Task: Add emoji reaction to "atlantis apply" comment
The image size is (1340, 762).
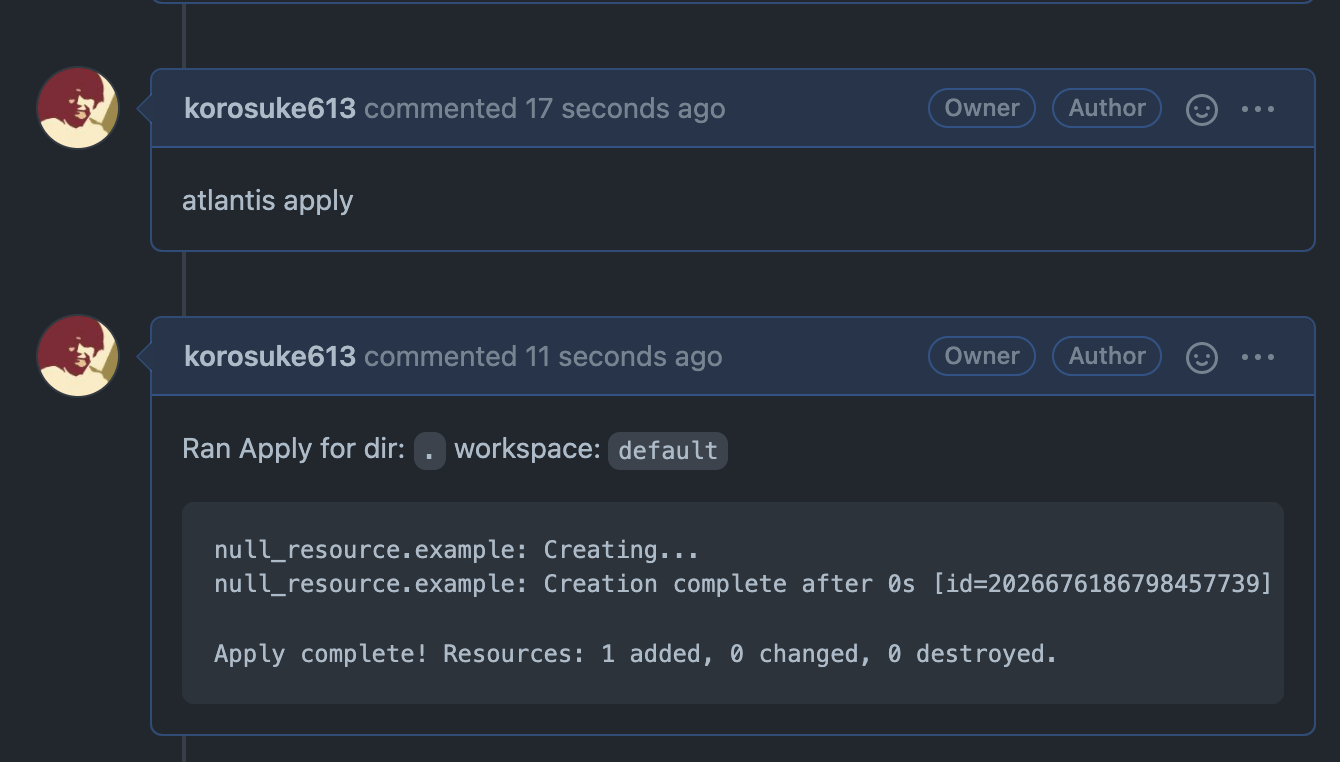Action: (1201, 109)
